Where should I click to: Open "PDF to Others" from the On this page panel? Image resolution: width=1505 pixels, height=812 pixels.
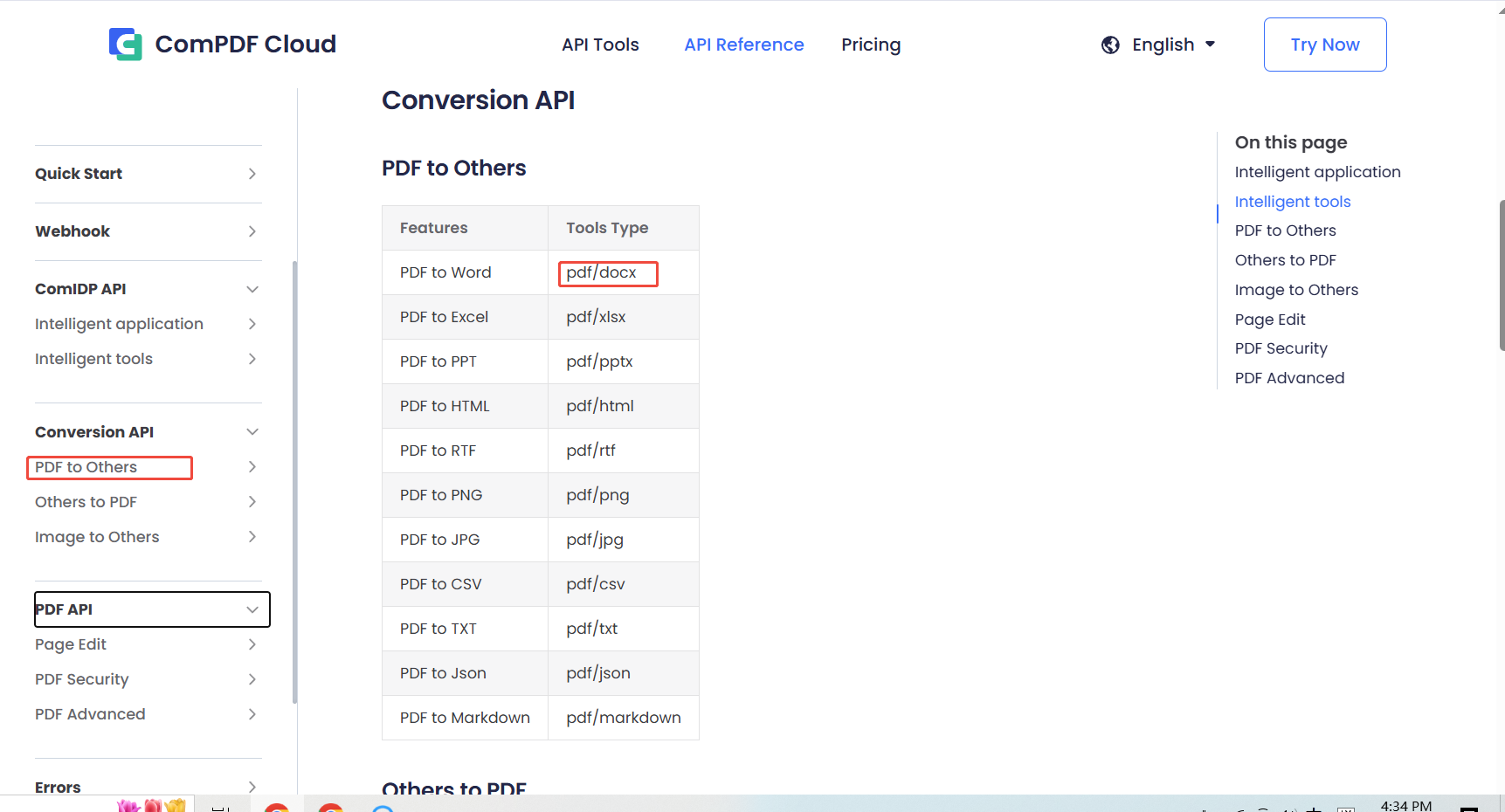(x=1285, y=230)
